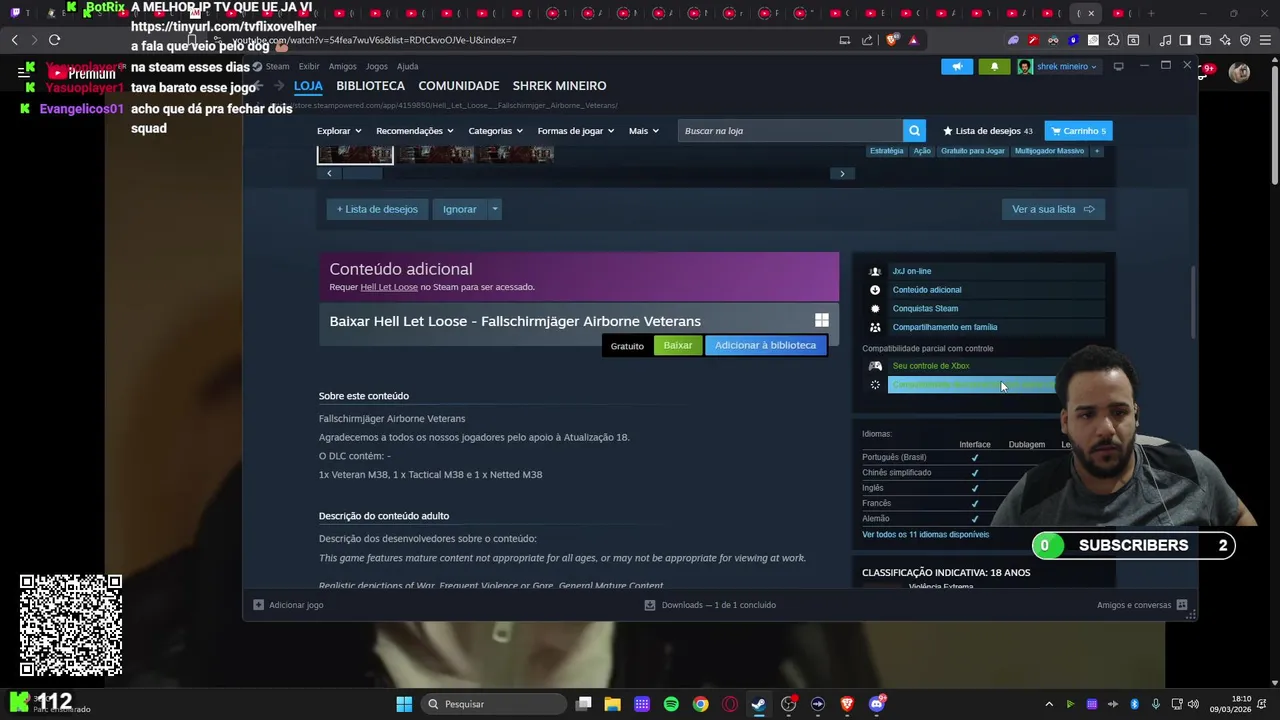Open the browser share icon
The image size is (1280, 720).
click(x=867, y=40)
